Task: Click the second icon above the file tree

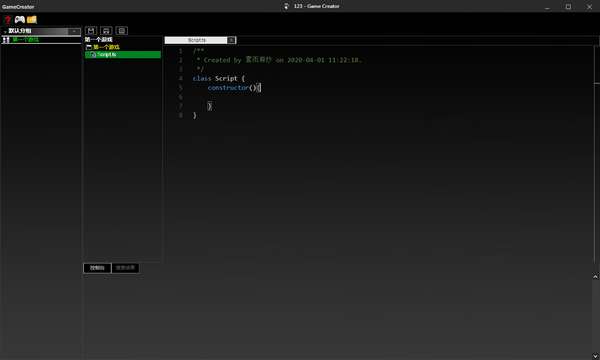Action: click(x=106, y=31)
